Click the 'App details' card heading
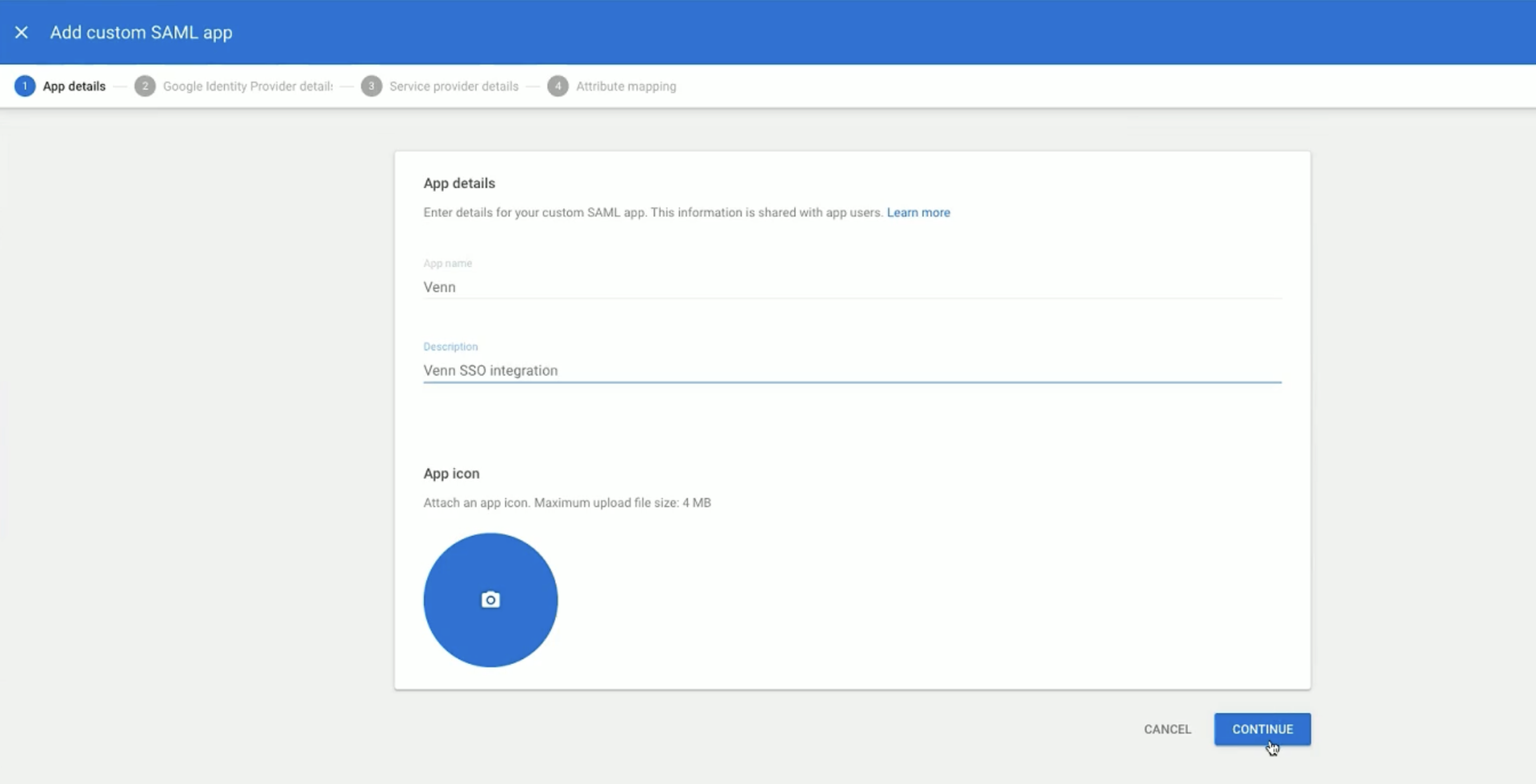This screenshot has width=1536, height=784. [x=459, y=183]
